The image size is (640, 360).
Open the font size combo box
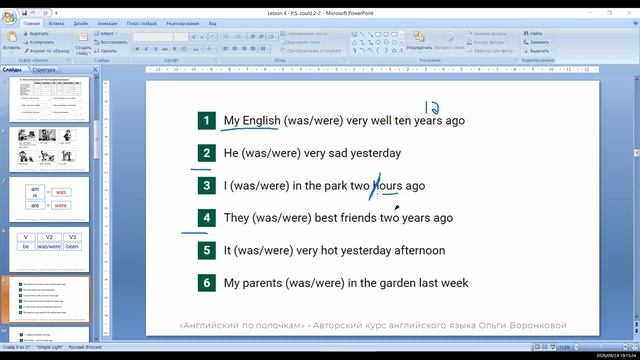pyautogui.click(x=180, y=37)
